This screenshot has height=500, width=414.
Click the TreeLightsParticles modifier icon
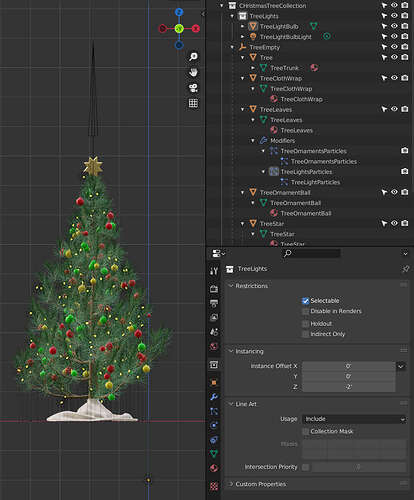[x=274, y=172]
